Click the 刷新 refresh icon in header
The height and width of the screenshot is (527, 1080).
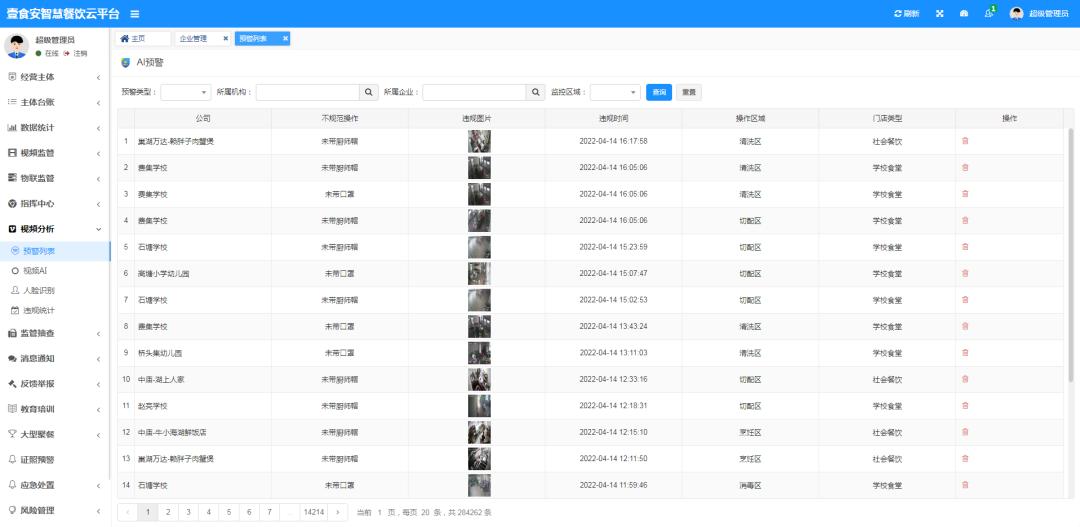tap(897, 14)
